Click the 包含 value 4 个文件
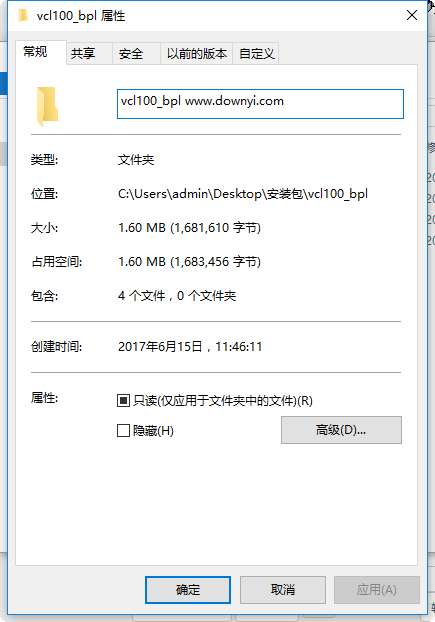This screenshot has width=435, height=622. (x=141, y=296)
